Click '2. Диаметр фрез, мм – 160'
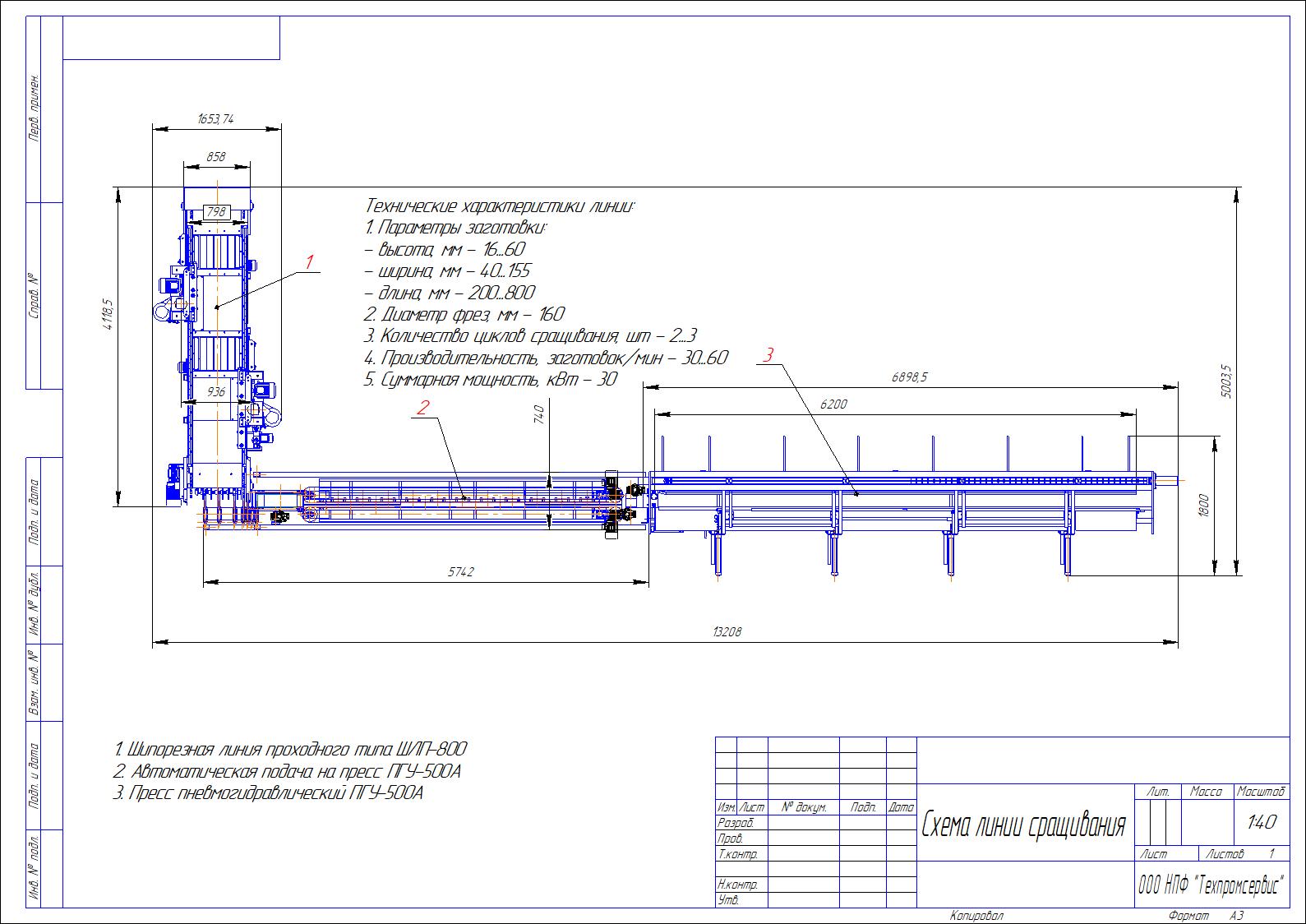Screen dimensions: 1306x924 click(464, 315)
